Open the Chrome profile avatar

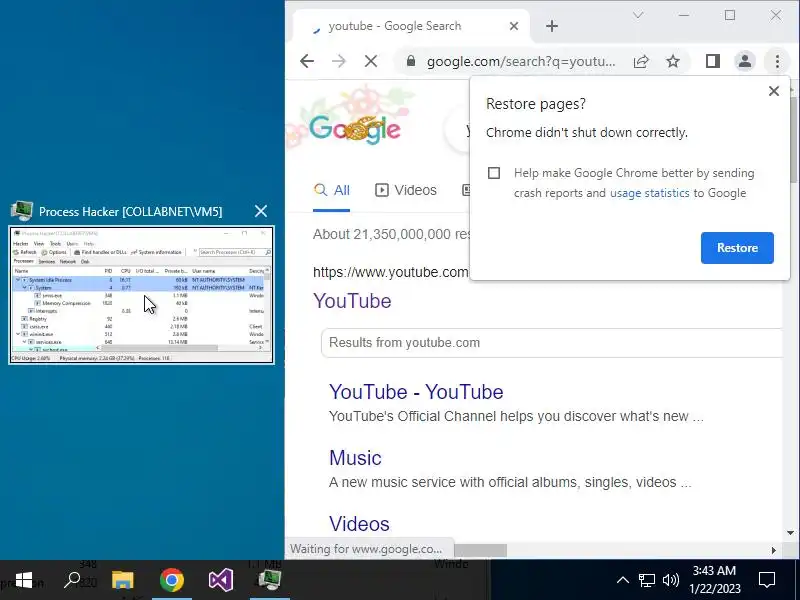745,62
